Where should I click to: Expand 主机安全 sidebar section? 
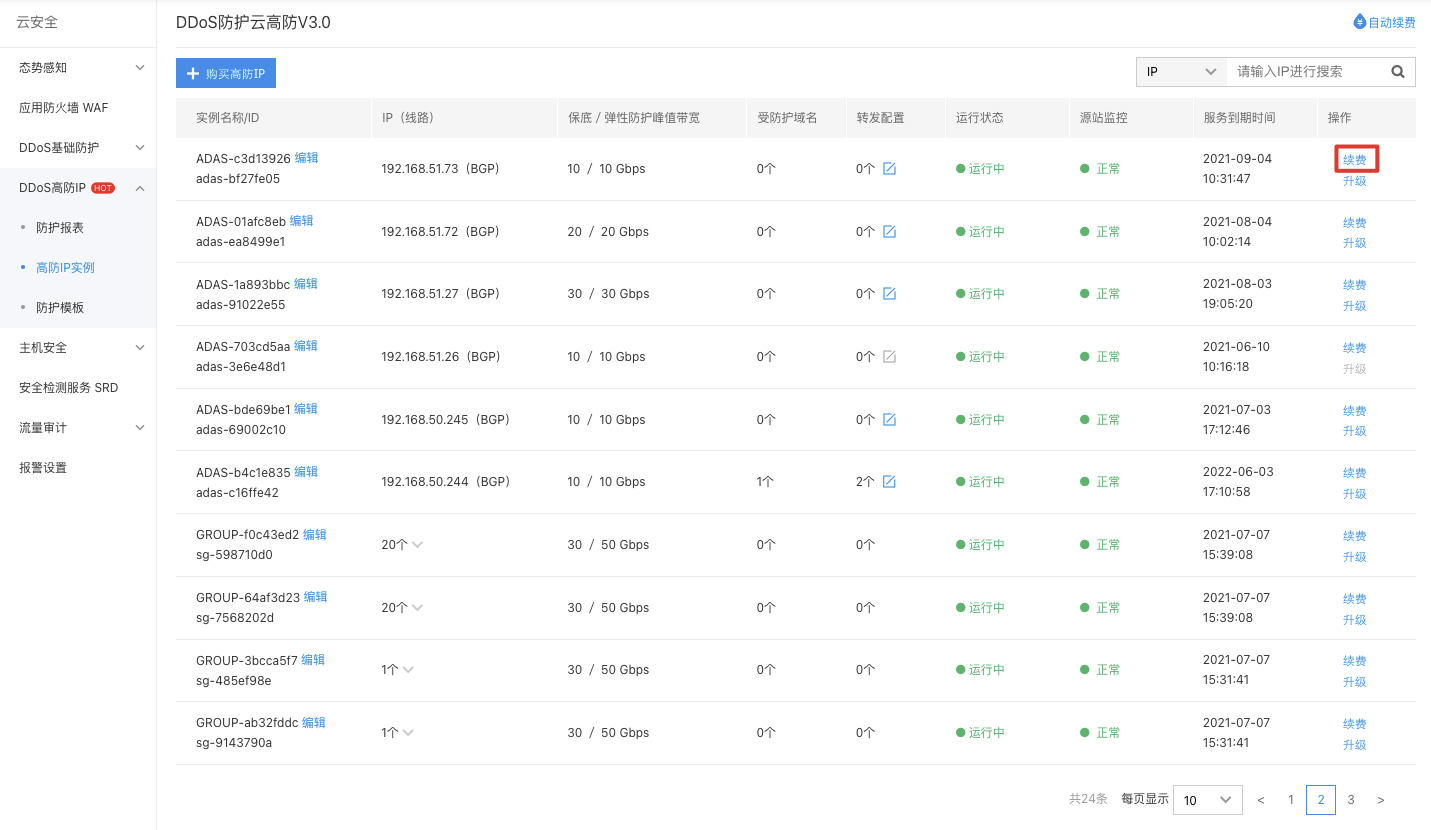140,348
